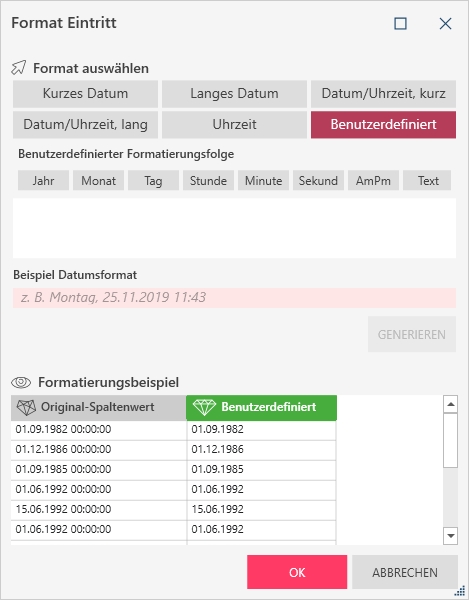Insert the Jahr format token
Screen dimensions: 469x600
tap(43, 181)
